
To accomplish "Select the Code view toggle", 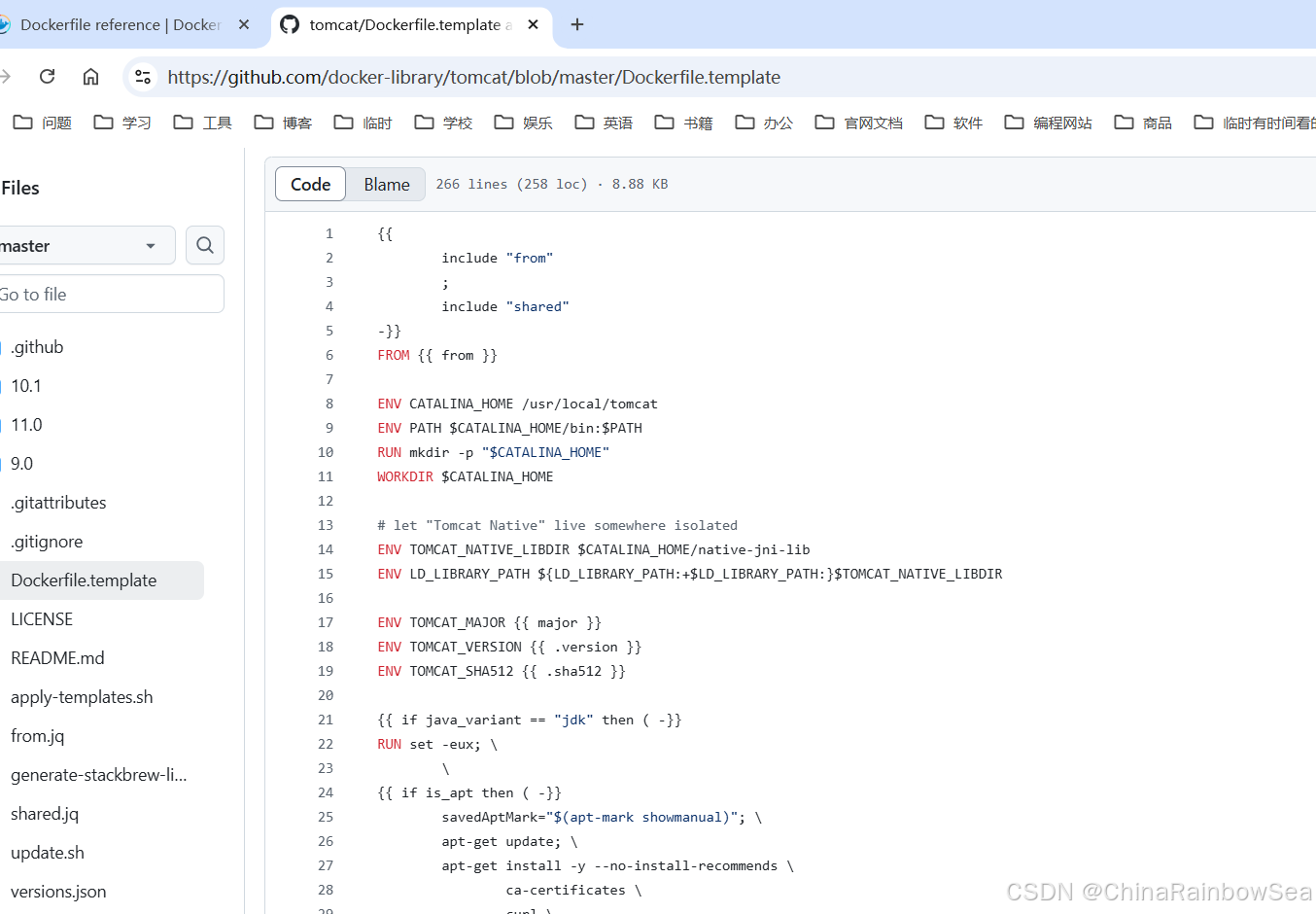I will tap(310, 184).
